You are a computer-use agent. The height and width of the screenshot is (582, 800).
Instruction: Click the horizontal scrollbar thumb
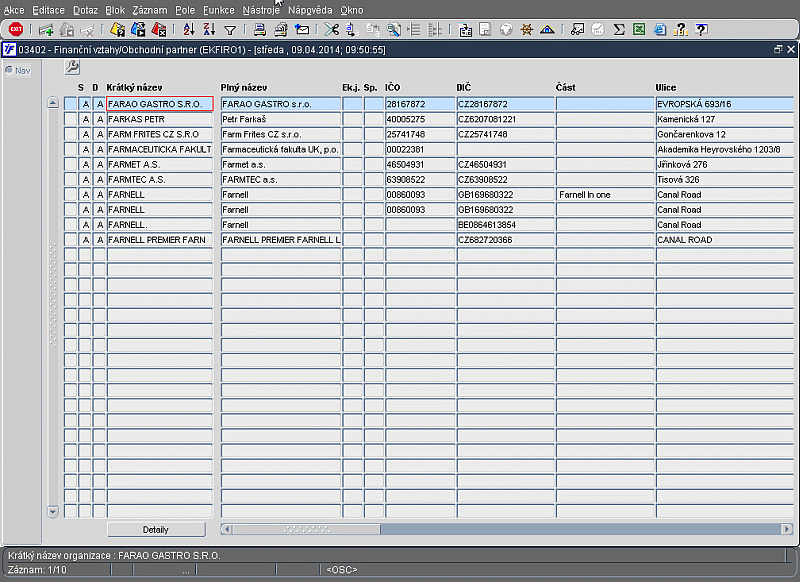307,529
